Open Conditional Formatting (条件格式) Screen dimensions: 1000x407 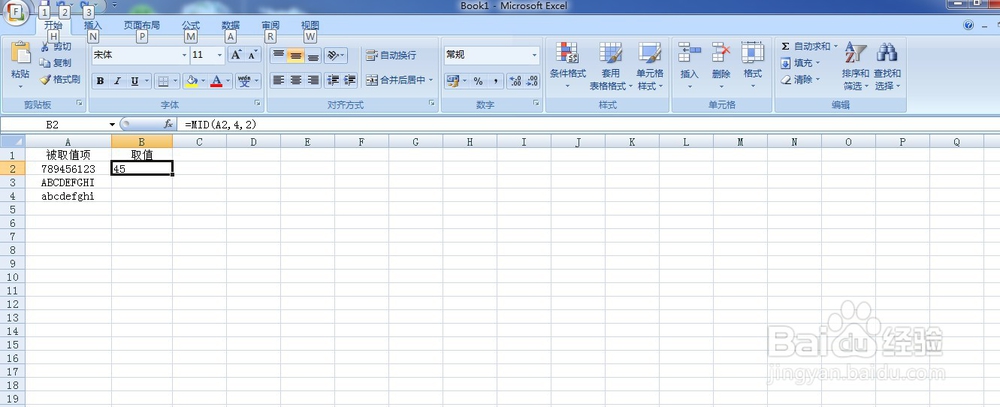tap(568, 66)
